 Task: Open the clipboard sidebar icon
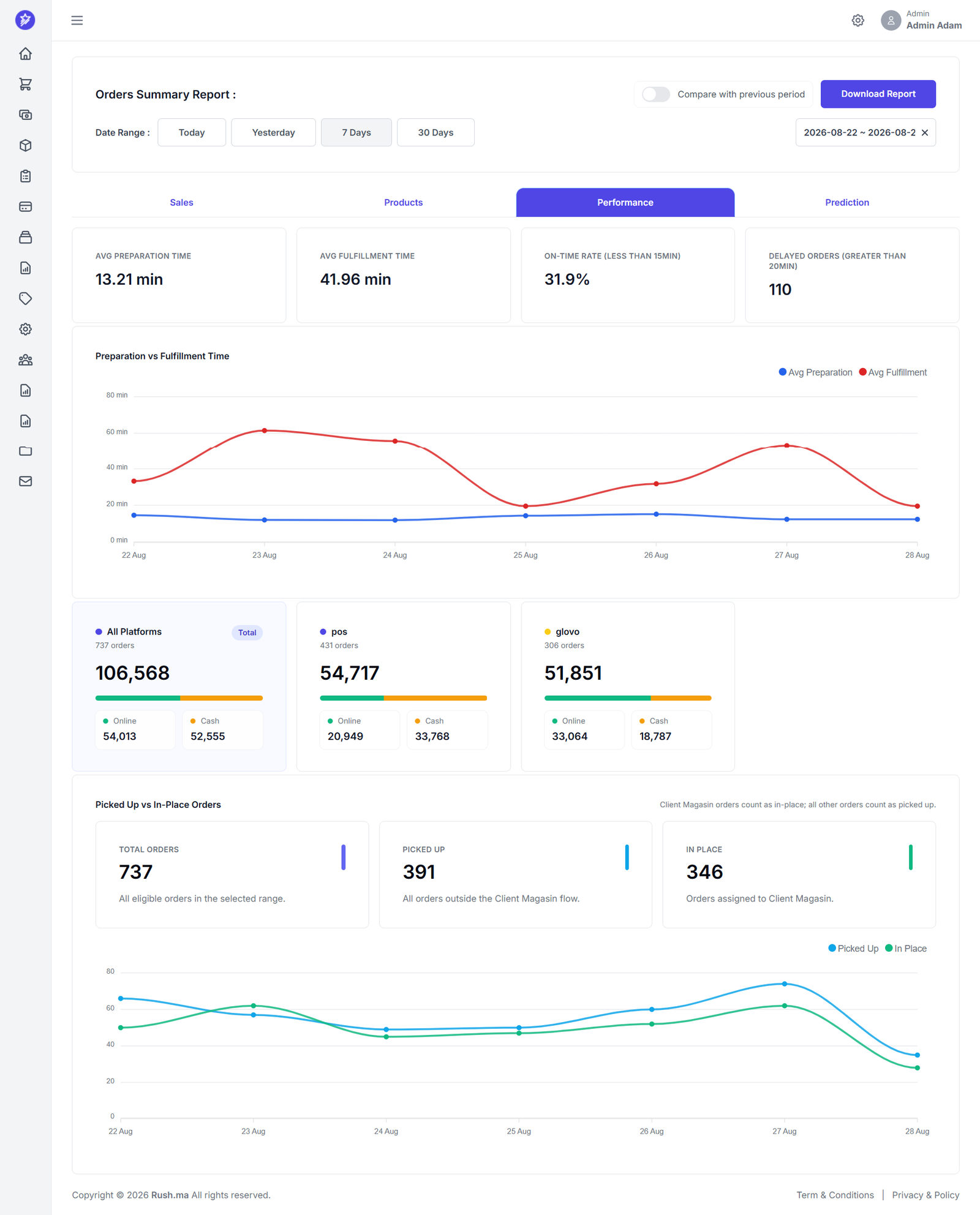click(x=25, y=176)
